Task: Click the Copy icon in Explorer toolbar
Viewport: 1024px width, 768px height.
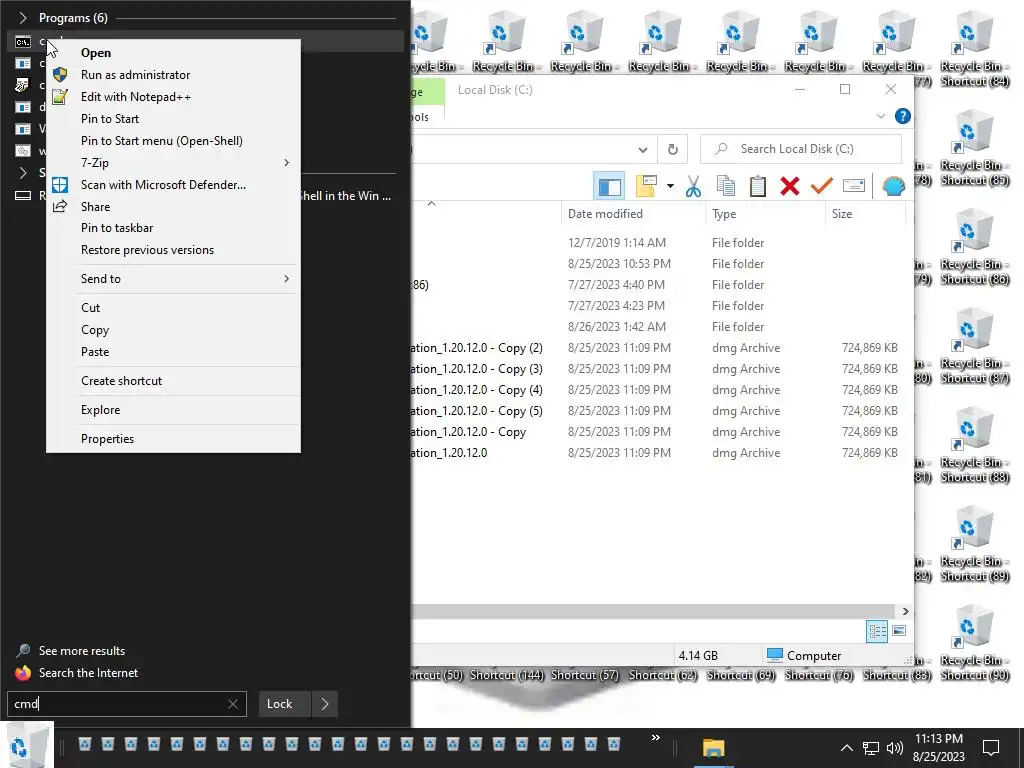Action: point(726,186)
